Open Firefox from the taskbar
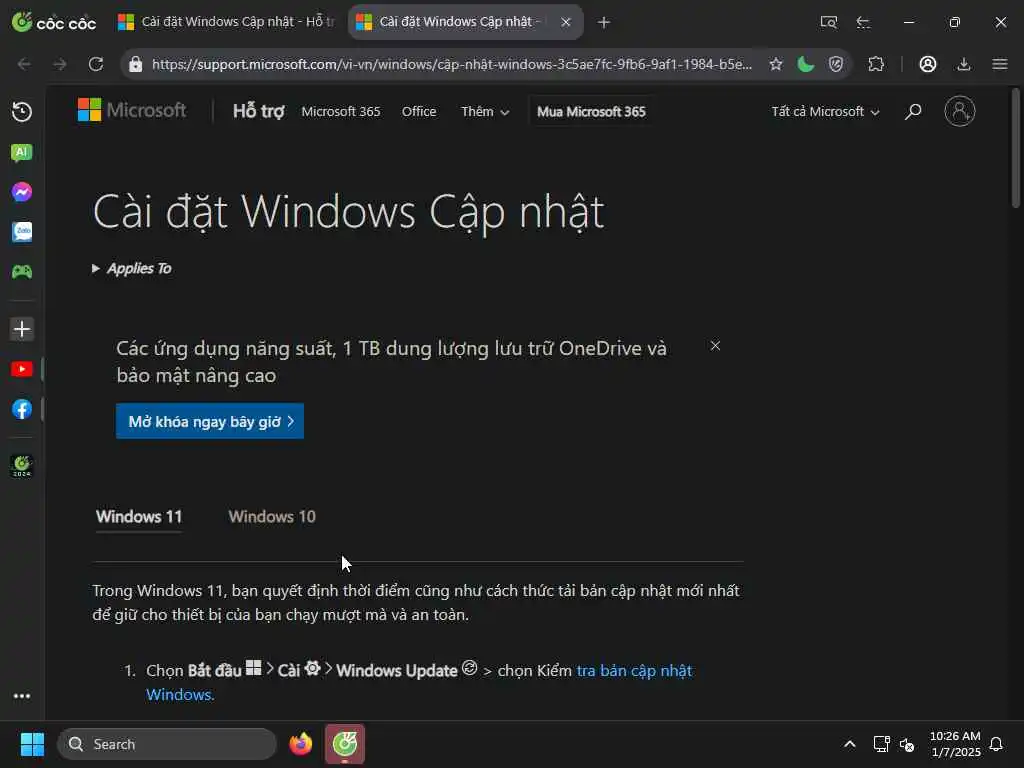Screen dimensions: 1024x768 [301, 744]
